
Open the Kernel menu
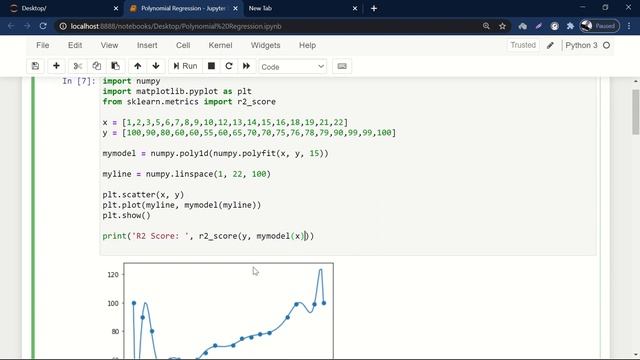[x=220, y=45]
